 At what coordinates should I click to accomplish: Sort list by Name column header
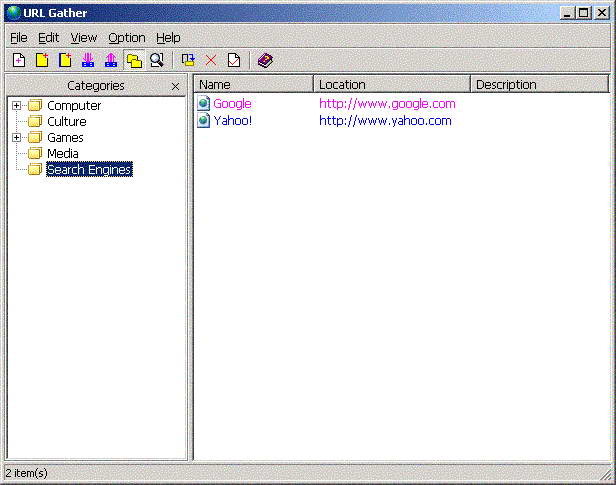pyautogui.click(x=253, y=85)
